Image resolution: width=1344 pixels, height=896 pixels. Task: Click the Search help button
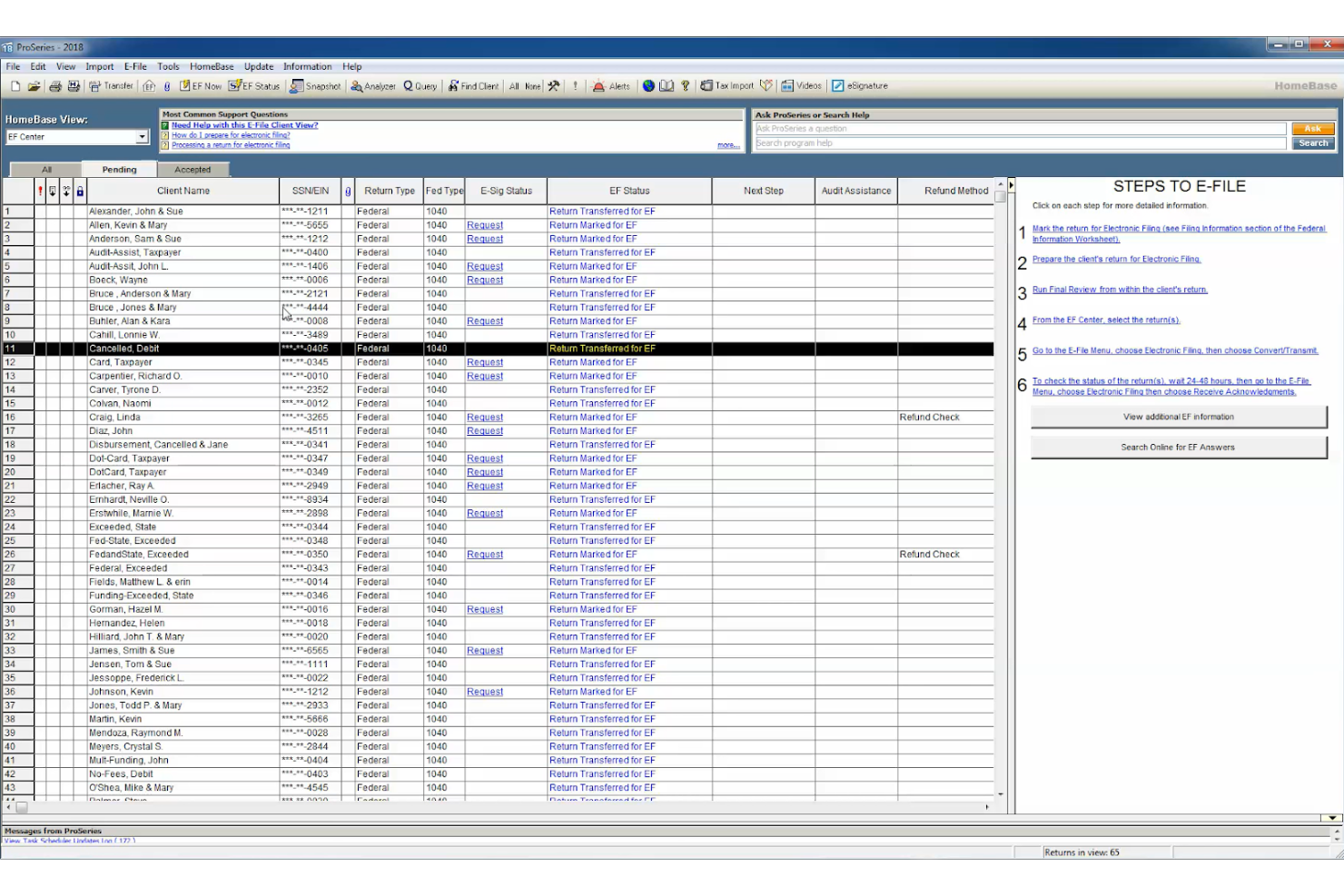(x=1313, y=143)
